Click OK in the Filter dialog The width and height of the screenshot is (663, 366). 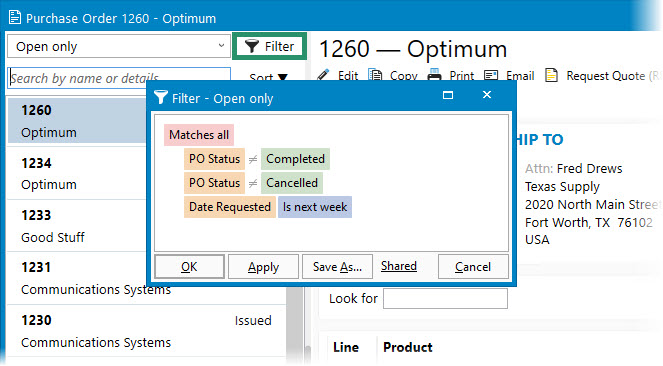(189, 267)
